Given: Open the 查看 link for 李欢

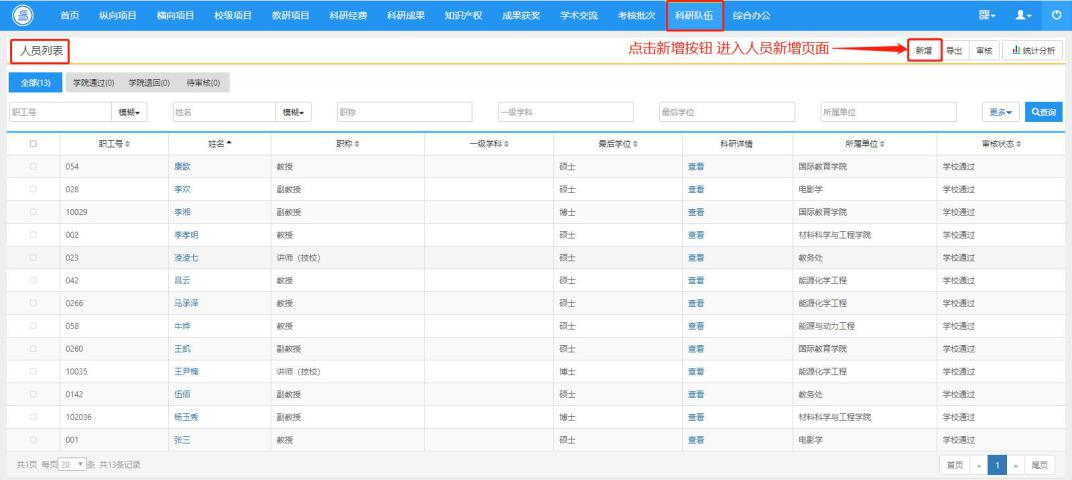Looking at the screenshot, I should (696, 189).
